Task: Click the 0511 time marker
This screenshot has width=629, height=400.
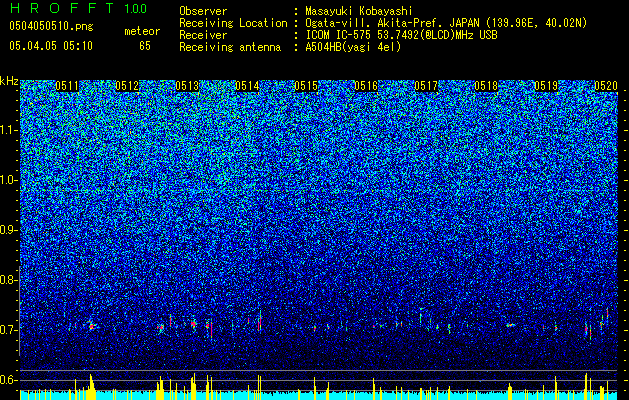Action: tap(67, 86)
